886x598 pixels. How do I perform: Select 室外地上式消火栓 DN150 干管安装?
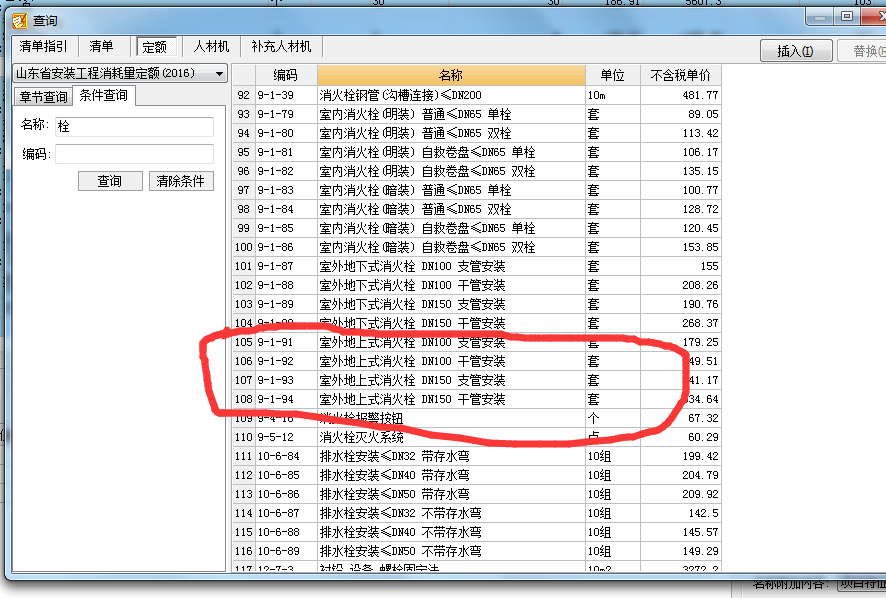(477, 400)
